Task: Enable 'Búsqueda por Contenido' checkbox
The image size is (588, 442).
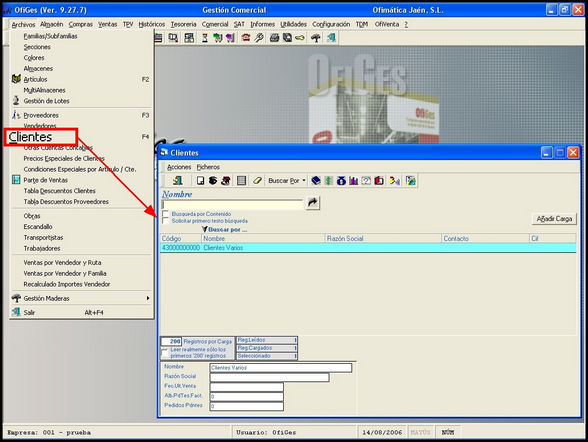Action: pos(165,214)
